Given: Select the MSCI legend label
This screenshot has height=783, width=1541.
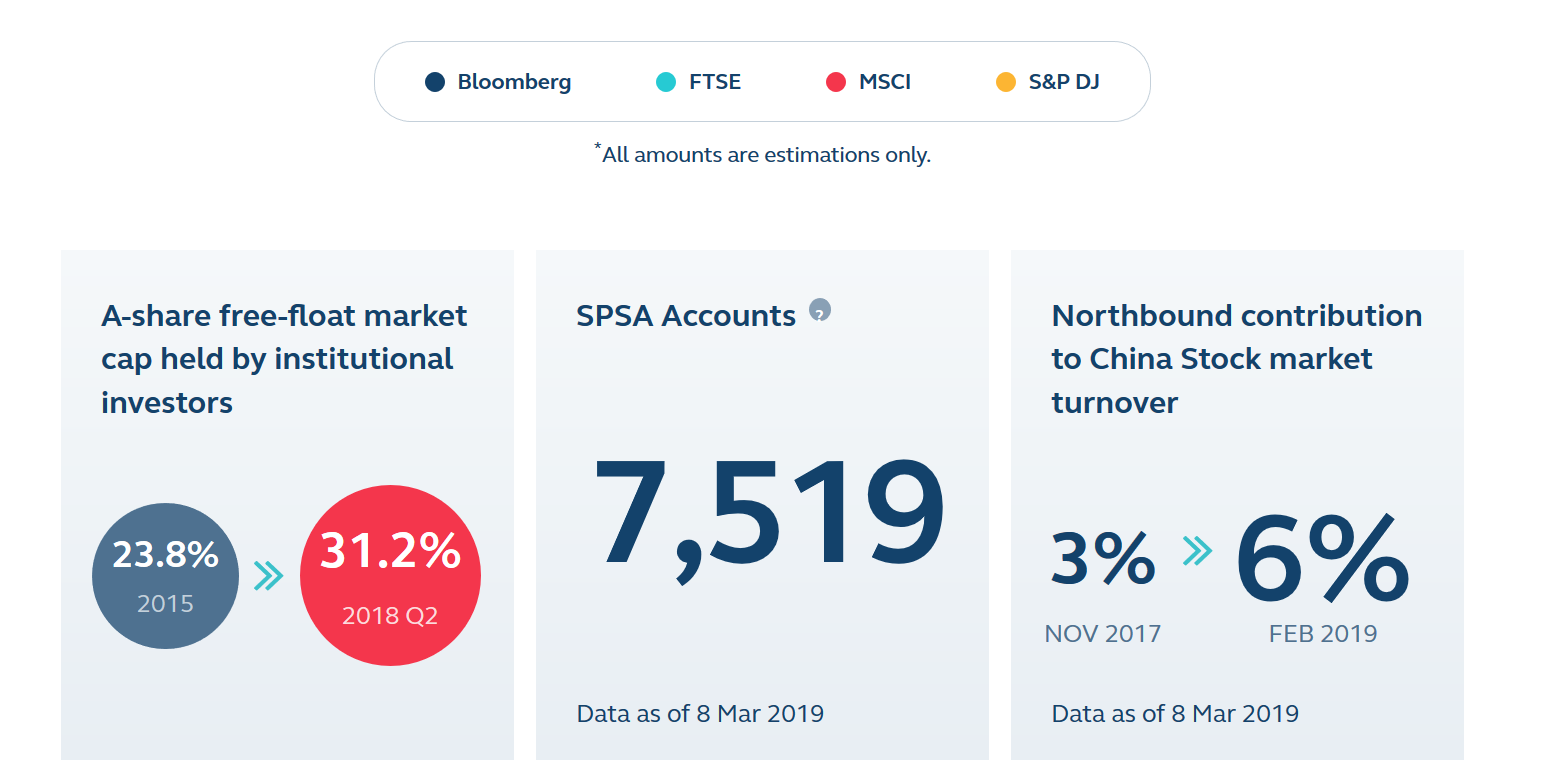Looking at the screenshot, I should click(x=885, y=82).
